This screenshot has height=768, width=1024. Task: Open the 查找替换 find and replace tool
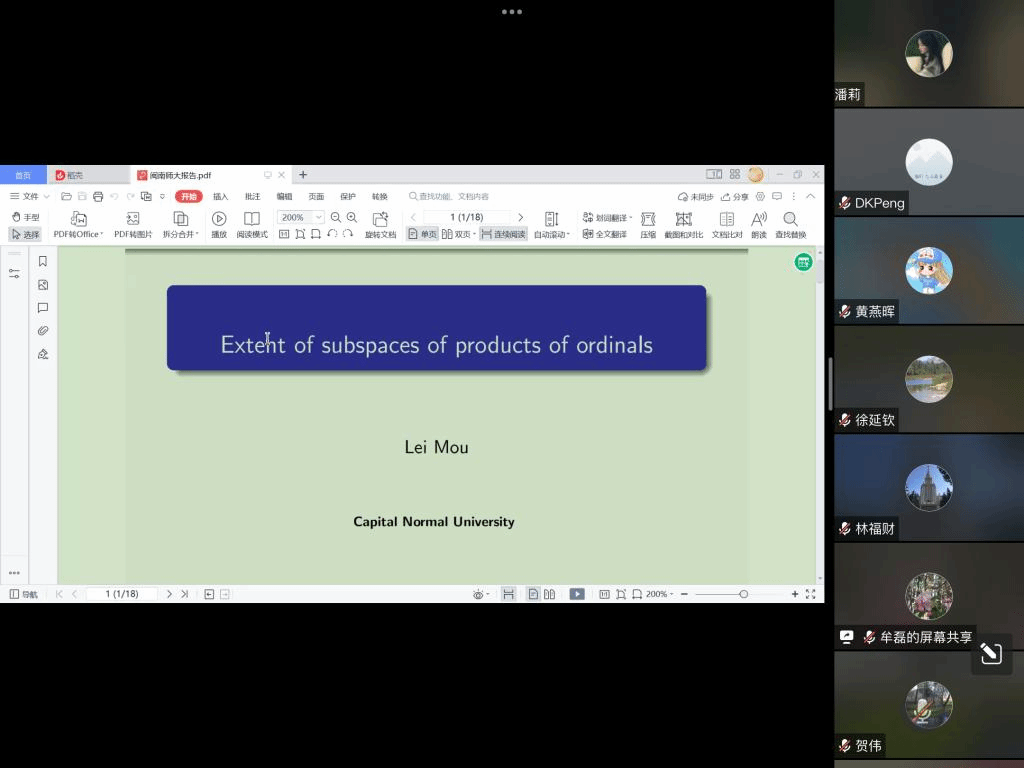pyautogui.click(x=790, y=219)
